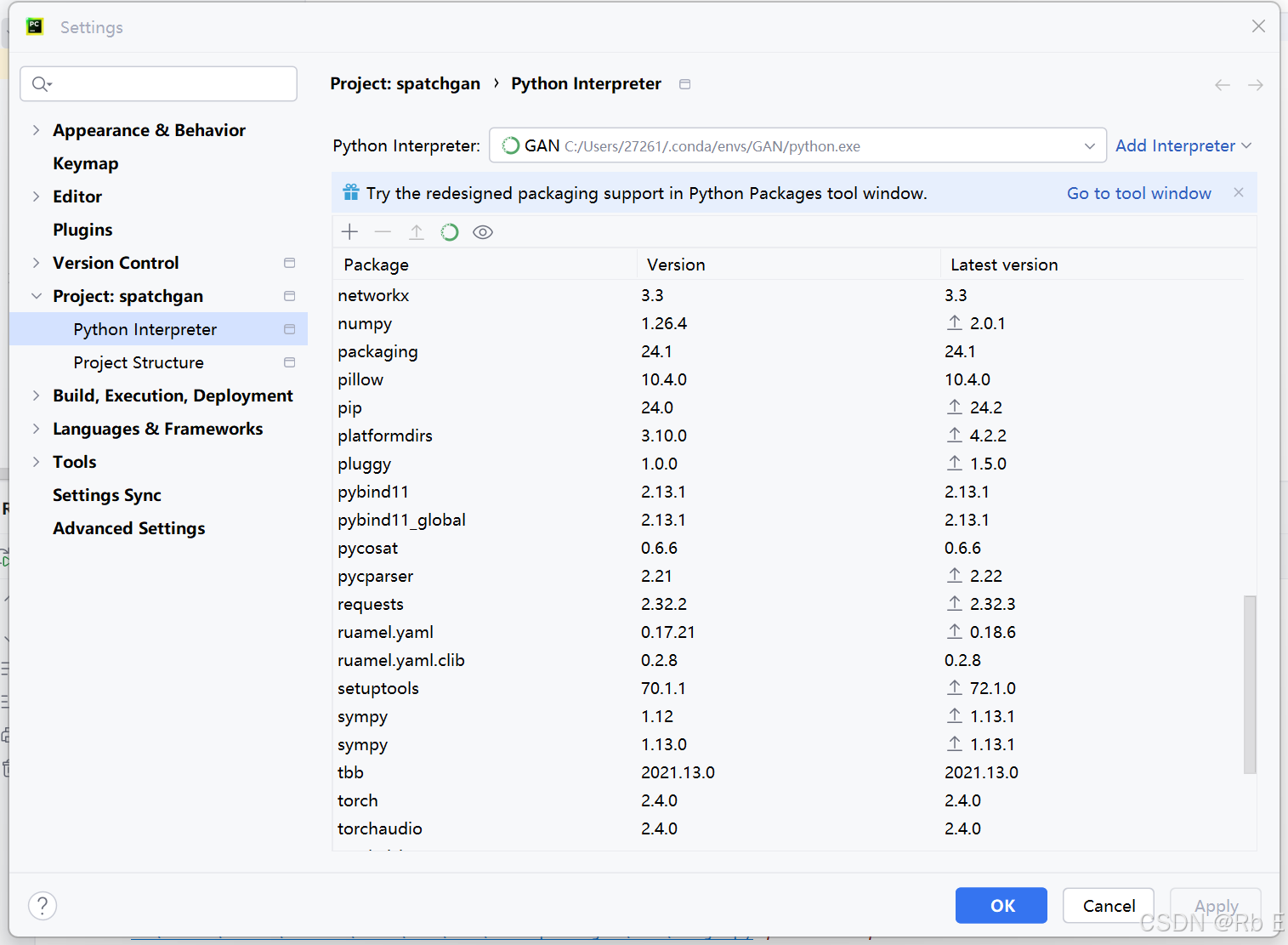Expand the Appearance & Behavior section
Viewport: 1288px width, 945px height.
tap(35, 130)
